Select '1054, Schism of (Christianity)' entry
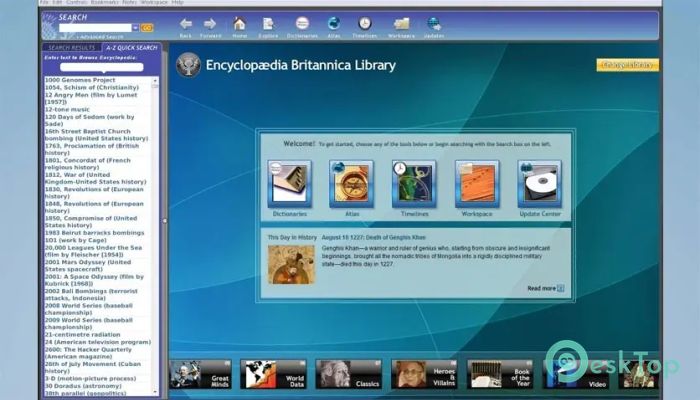The image size is (700, 400). [92, 88]
